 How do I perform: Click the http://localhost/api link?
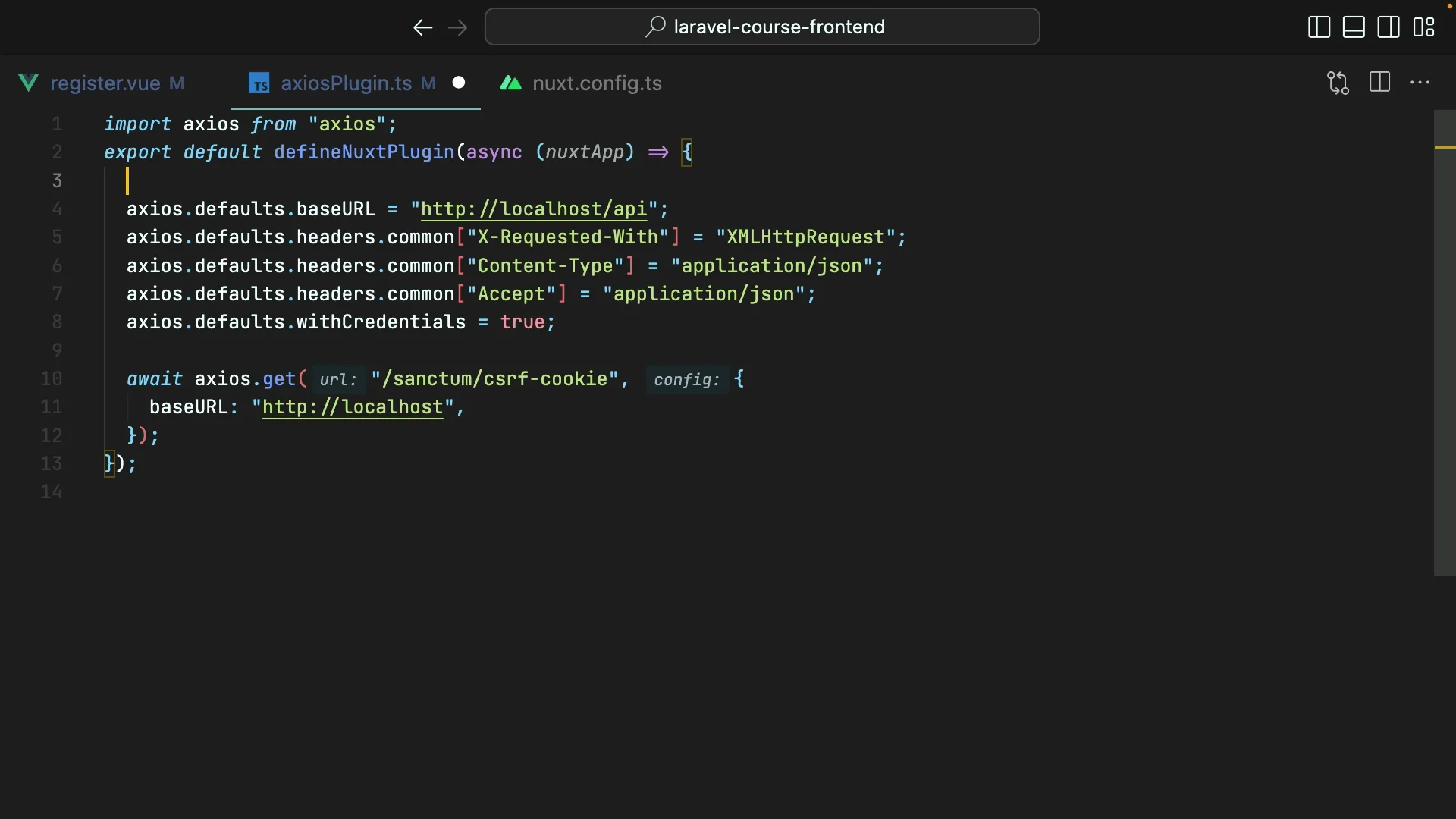point(534,209)
